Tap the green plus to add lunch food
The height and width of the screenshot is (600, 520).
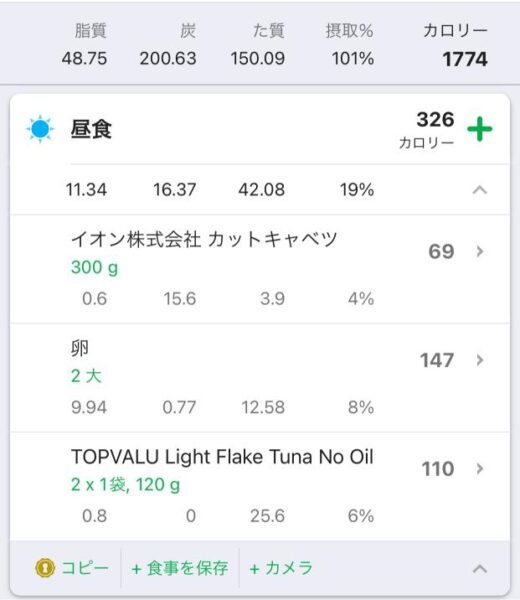click(479, 129)
